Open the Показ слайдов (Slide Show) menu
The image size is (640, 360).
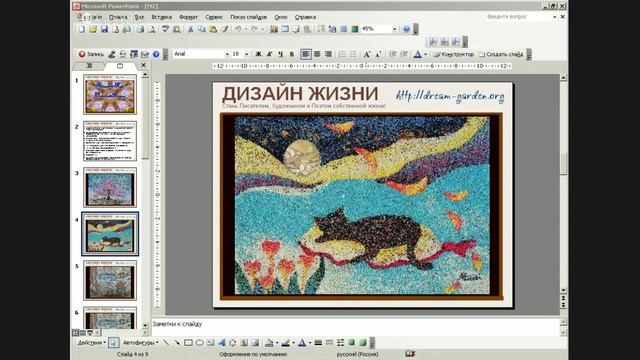248,17
